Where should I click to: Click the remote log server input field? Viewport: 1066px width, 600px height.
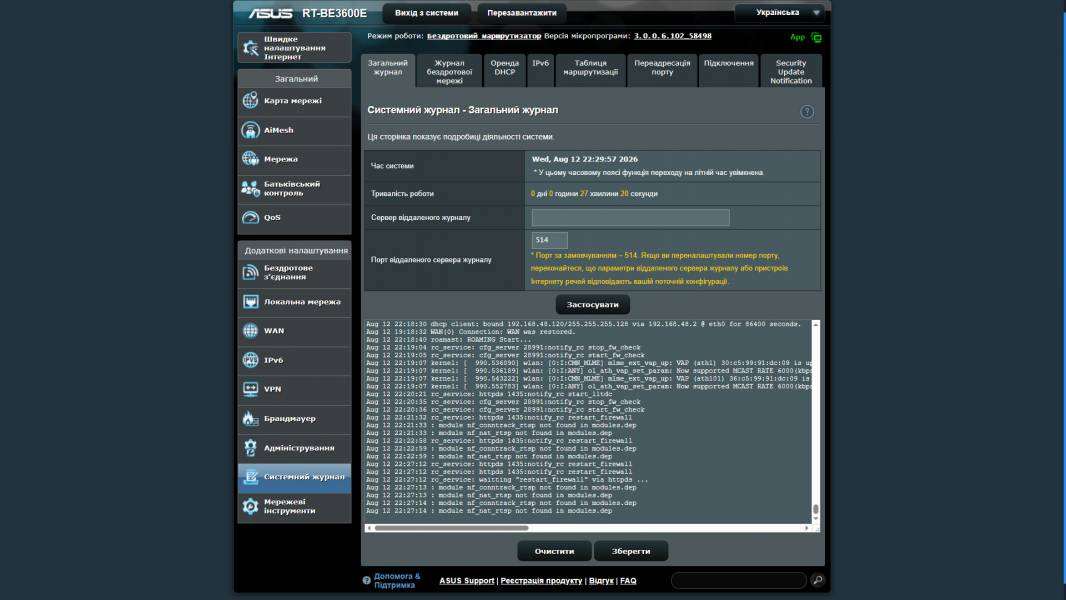(630, 217)
